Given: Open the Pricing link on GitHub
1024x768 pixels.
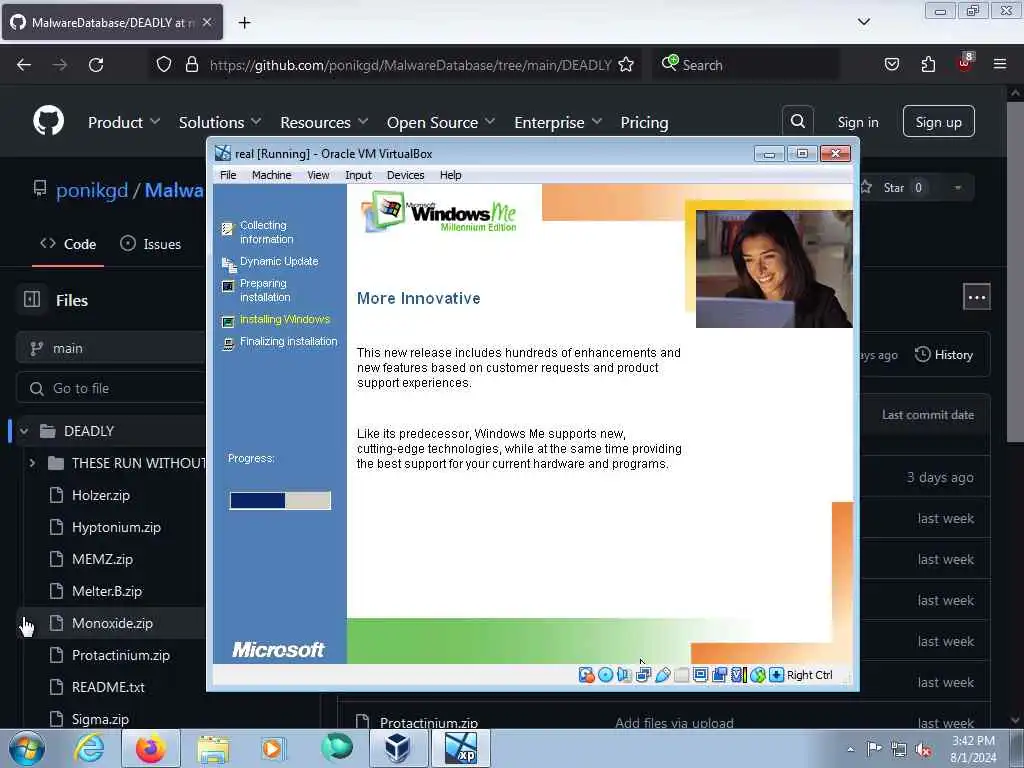Looking at the screenshot, I should pos(644,122).
